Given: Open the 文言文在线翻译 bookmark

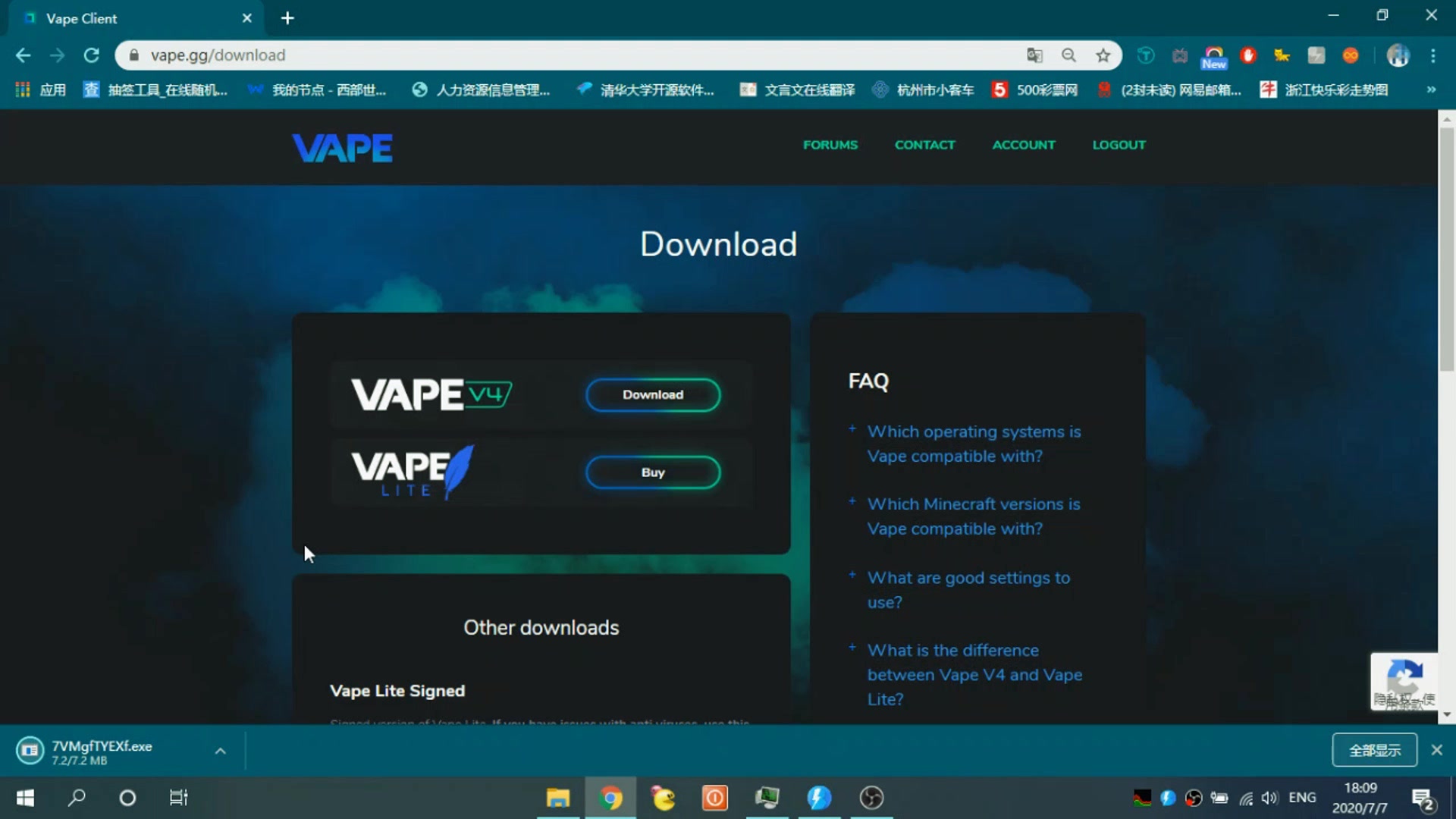Looking at the screenshot, I should click(x=797, y=90).
